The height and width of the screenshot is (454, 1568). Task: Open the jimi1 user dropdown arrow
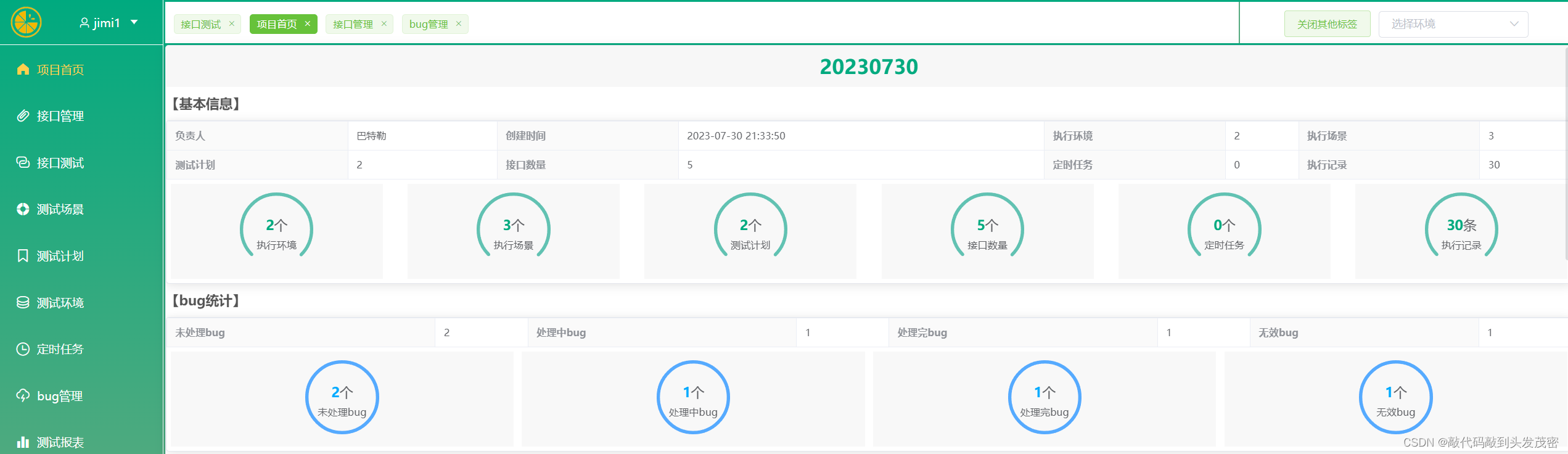pyautogui.click(x=134, y=22)
